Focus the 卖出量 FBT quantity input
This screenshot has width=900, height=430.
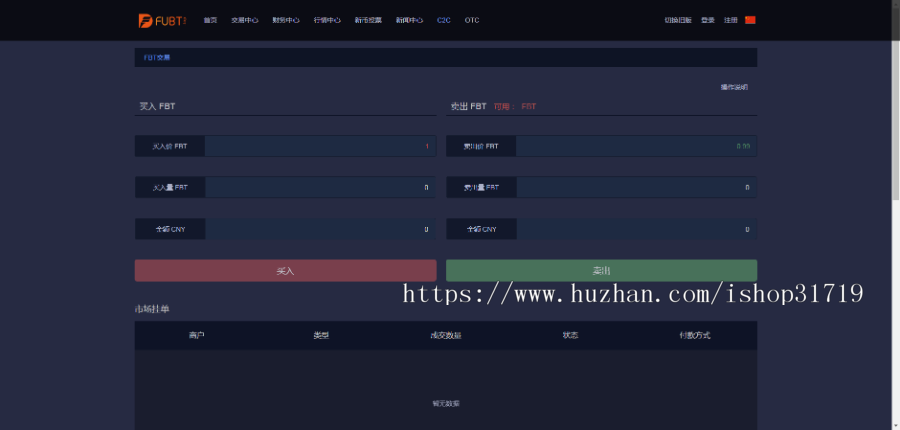click(x=636, y=187)
